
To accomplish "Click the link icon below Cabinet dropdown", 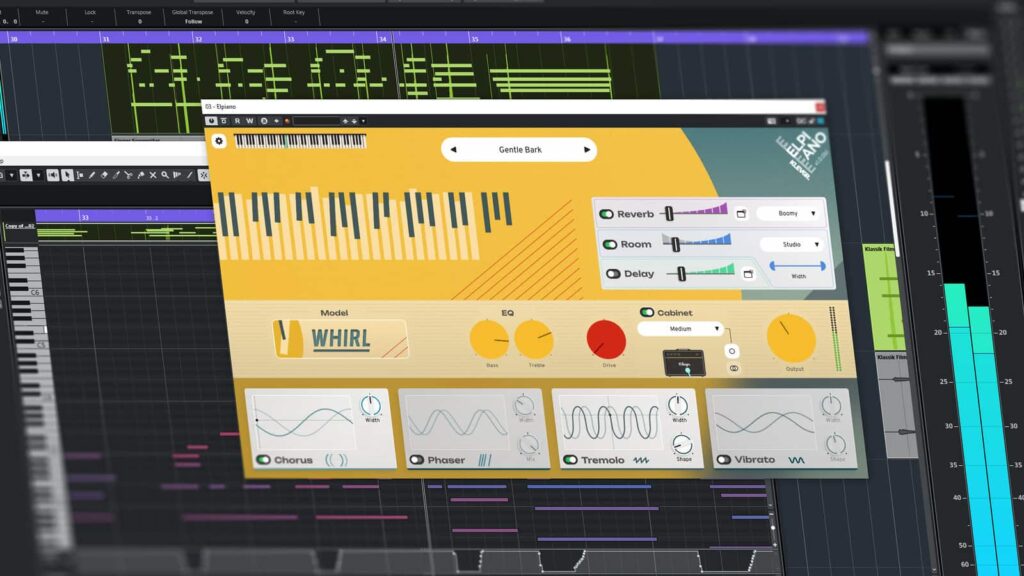I will (x=733, y=369).
